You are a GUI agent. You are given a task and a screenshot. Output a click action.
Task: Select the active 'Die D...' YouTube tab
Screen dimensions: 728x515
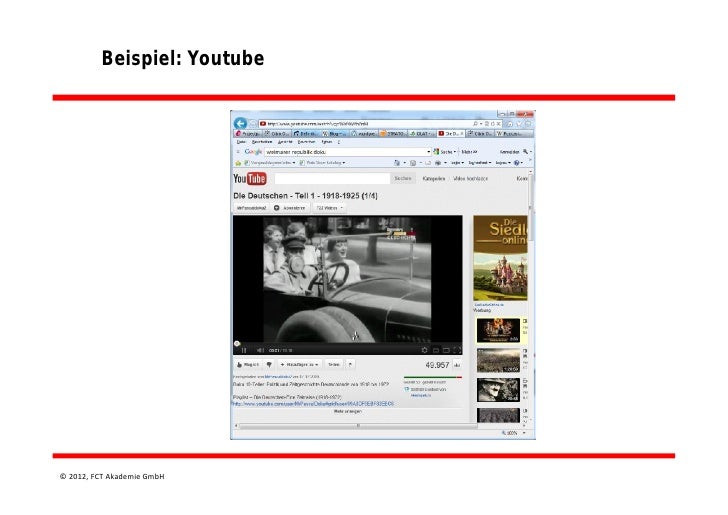(451, 134)
